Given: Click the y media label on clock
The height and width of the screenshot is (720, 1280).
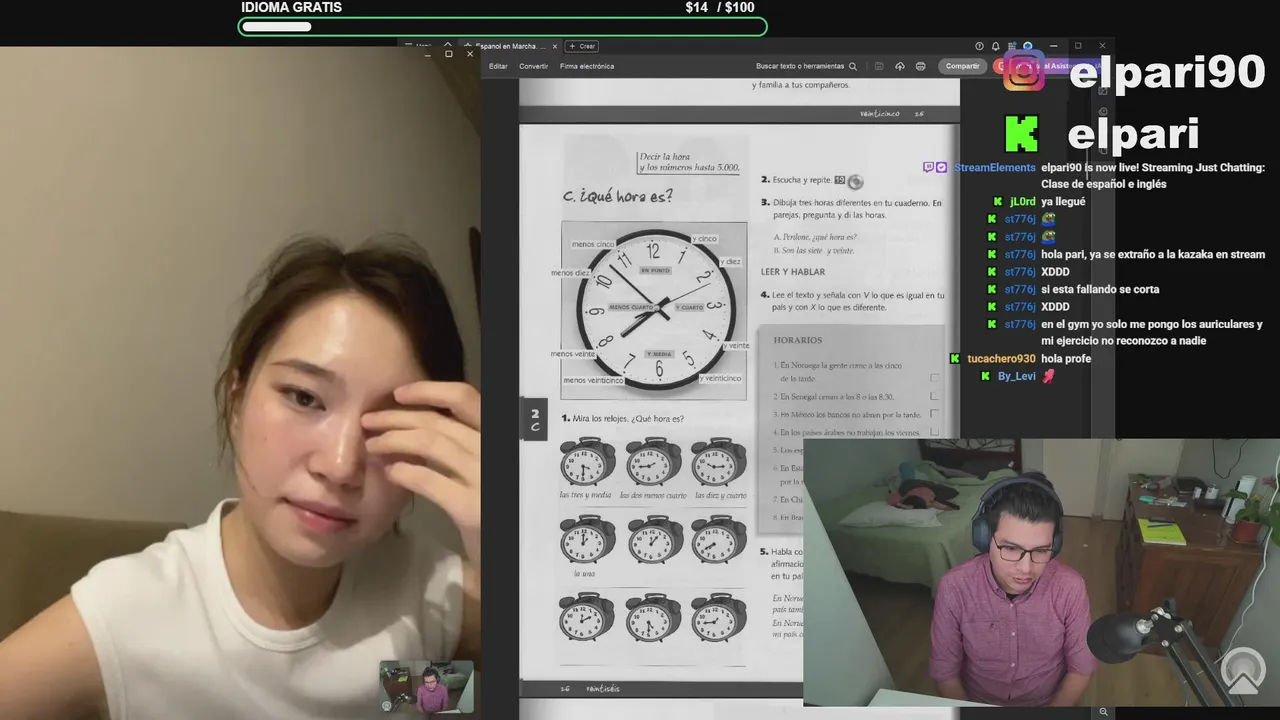Looking at the screenshot, I should pos(660,354).
